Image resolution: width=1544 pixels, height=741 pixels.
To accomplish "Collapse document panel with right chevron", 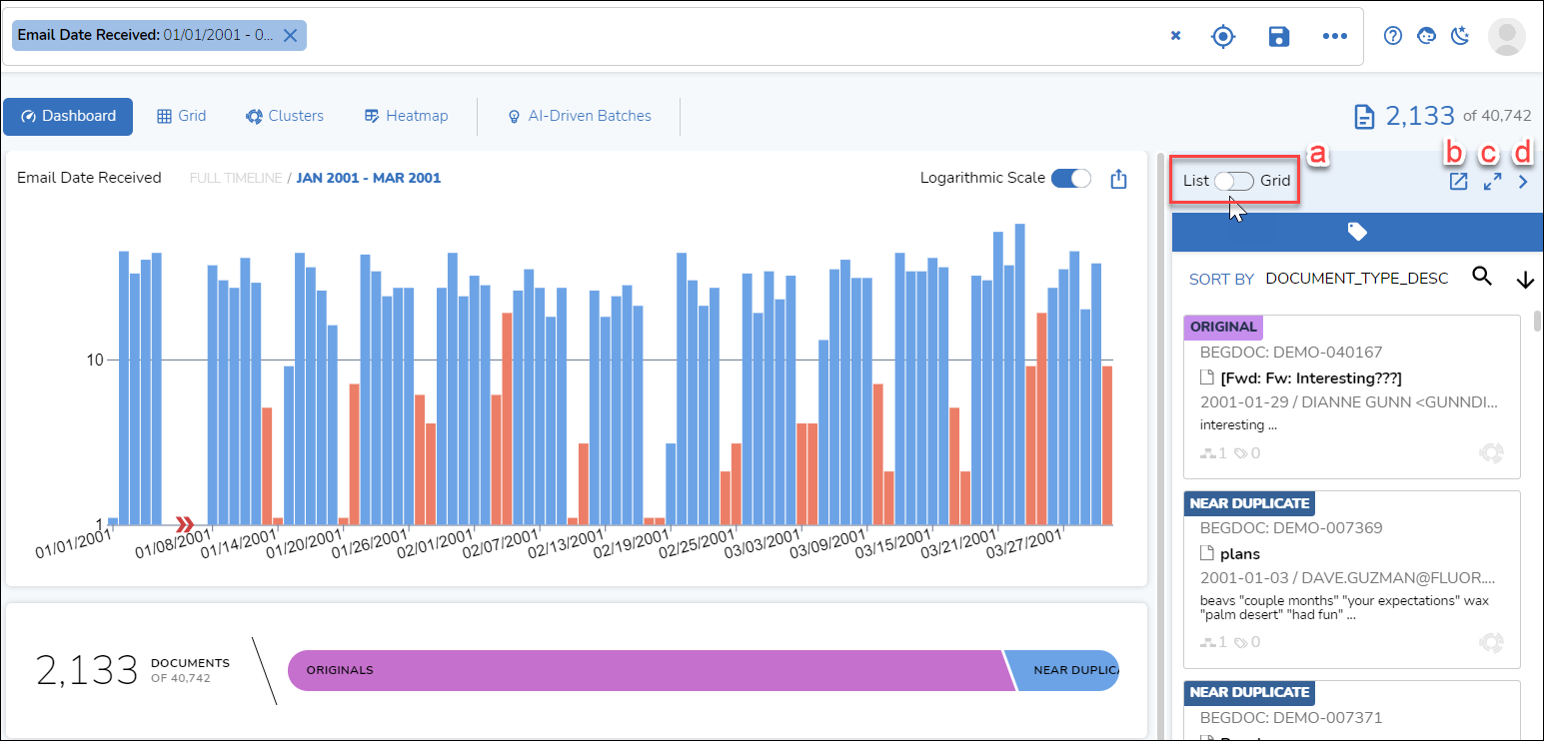I will coord(1523,182).
